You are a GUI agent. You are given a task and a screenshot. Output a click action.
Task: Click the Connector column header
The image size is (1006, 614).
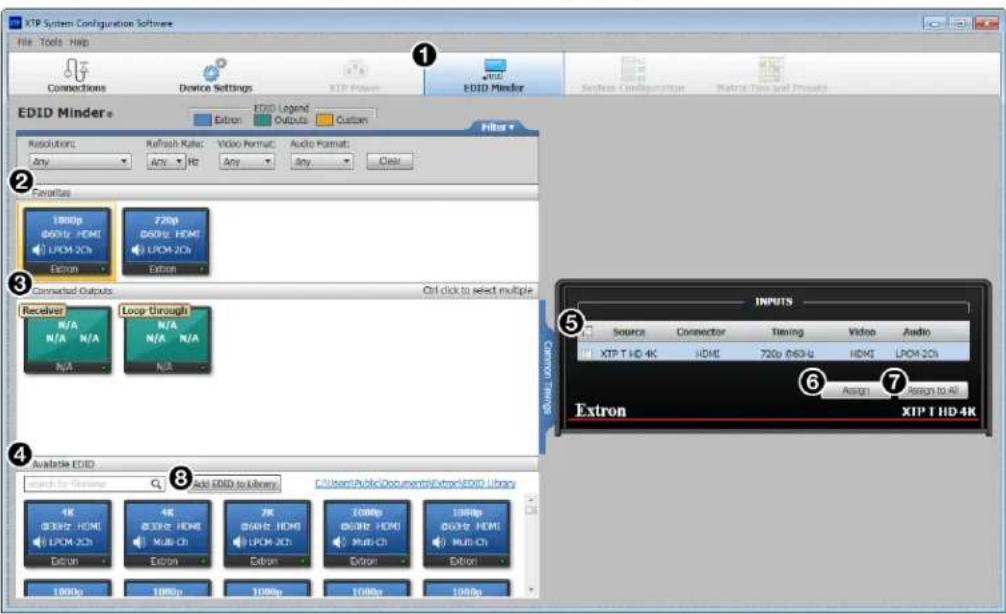coord(701,332)
